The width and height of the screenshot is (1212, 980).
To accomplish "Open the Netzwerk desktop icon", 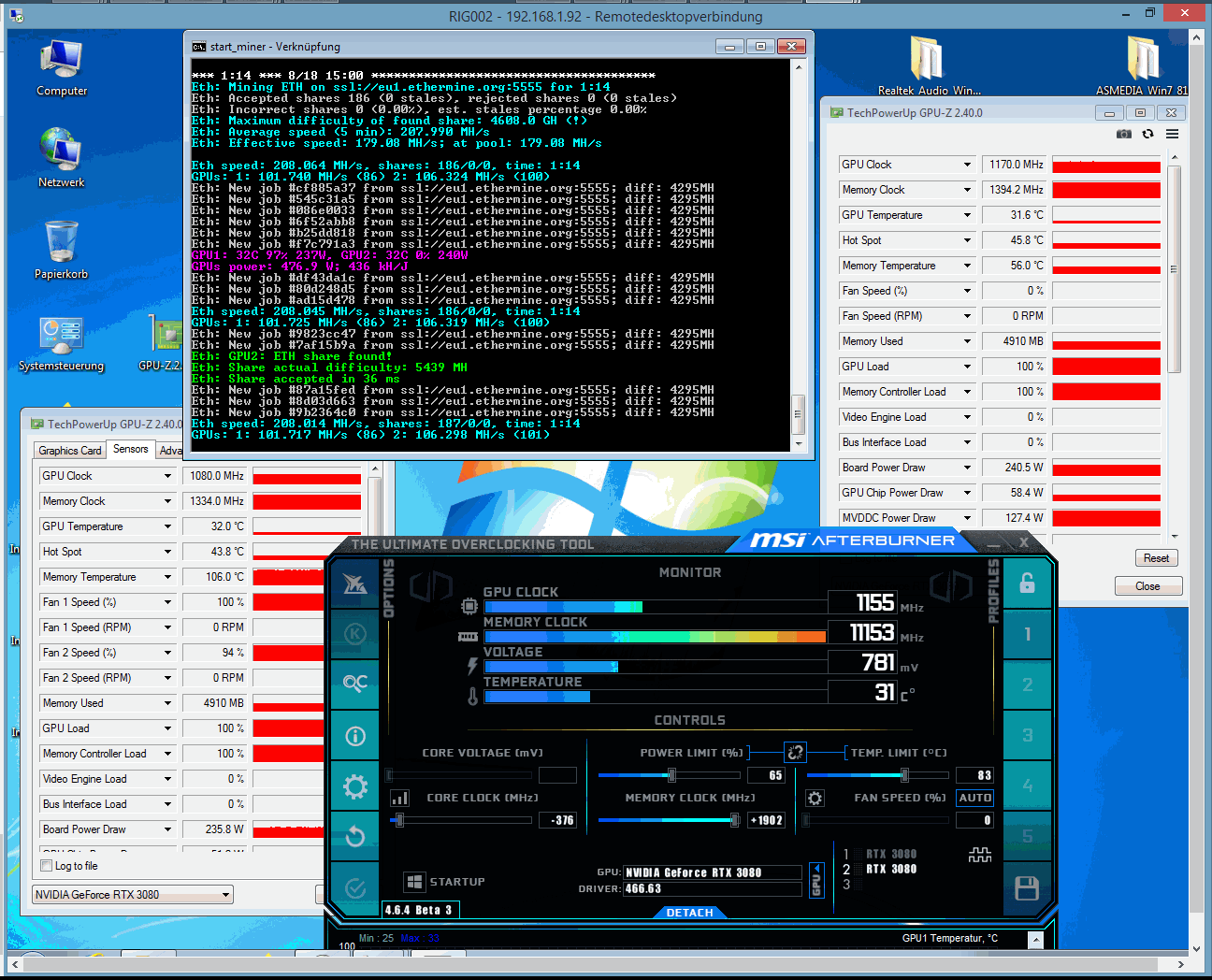I will click(x=62, y=158).
